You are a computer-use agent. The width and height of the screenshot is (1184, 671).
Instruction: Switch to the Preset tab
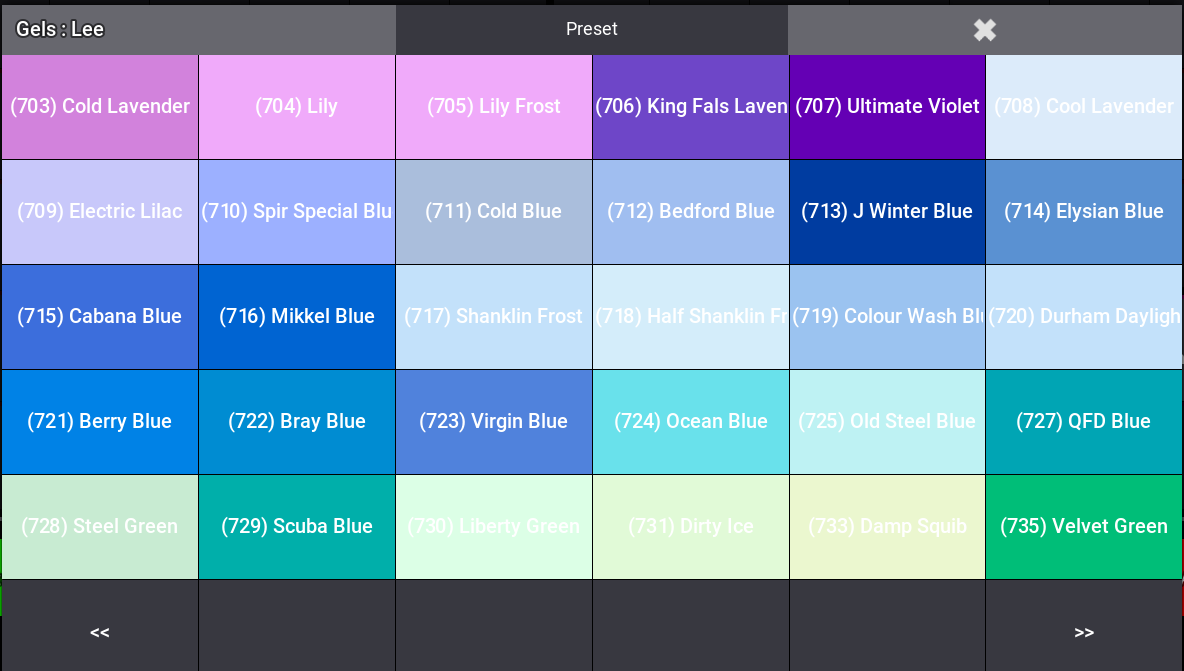591,29
